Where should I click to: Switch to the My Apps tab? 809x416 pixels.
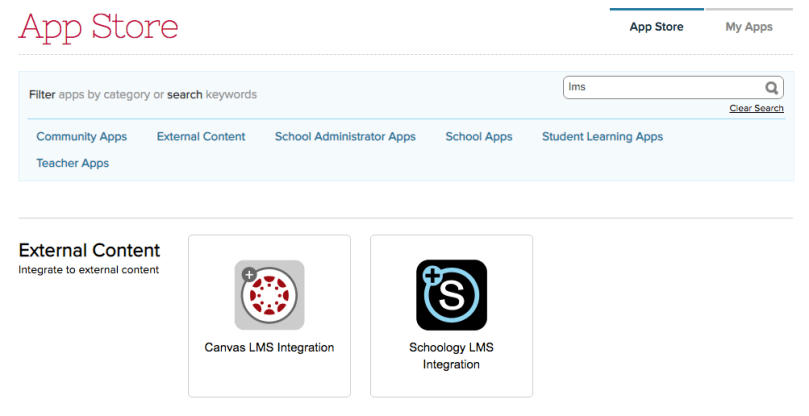click(749, 27)
